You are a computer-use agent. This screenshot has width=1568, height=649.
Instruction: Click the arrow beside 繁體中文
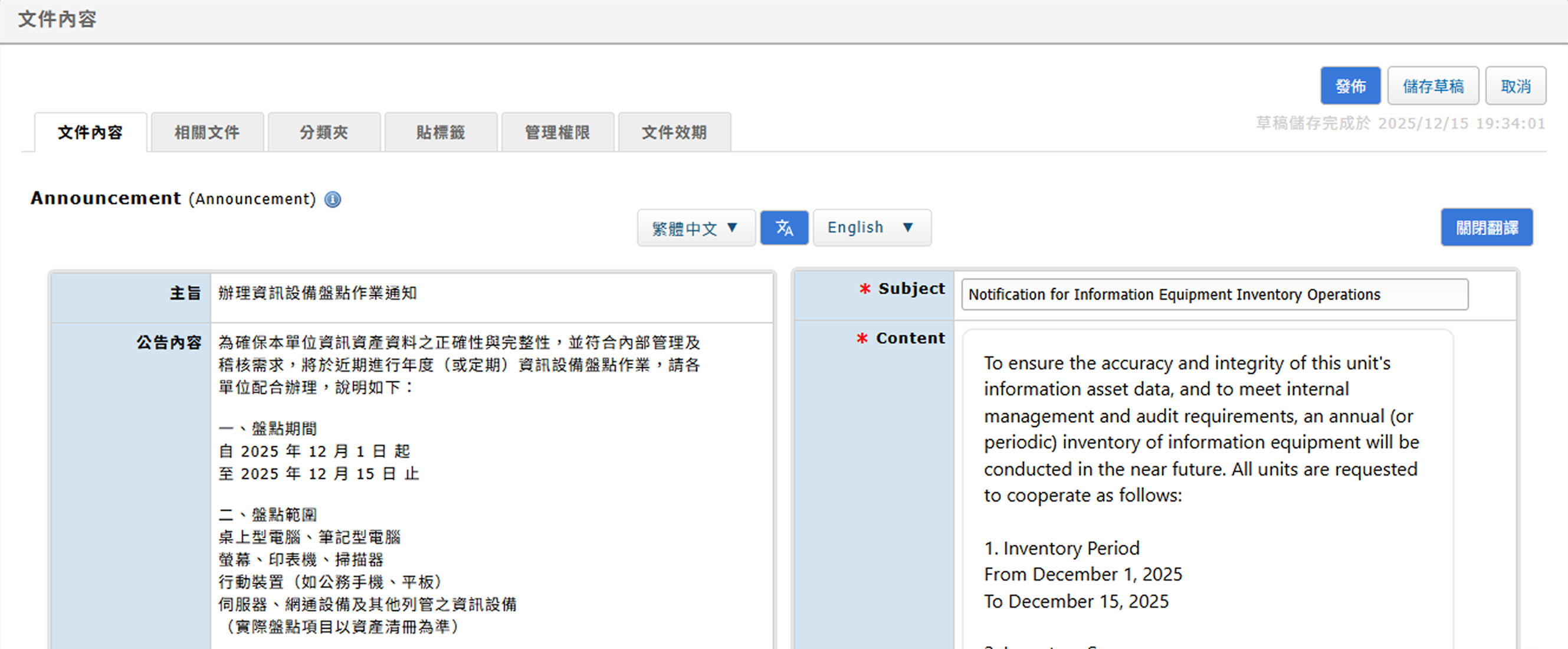[x=732, y=228]
